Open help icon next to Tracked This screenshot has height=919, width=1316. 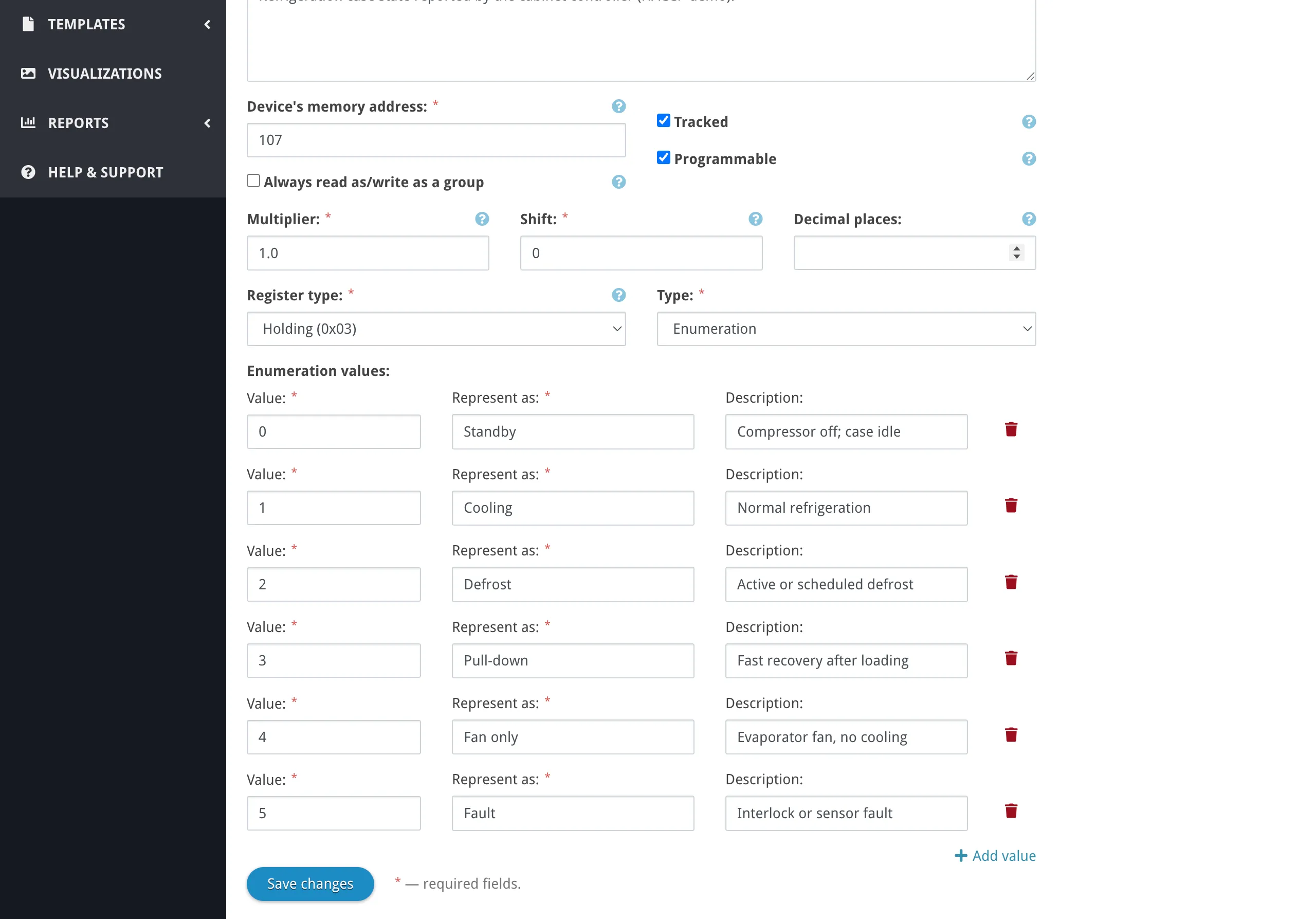[x=1029, y=121]
